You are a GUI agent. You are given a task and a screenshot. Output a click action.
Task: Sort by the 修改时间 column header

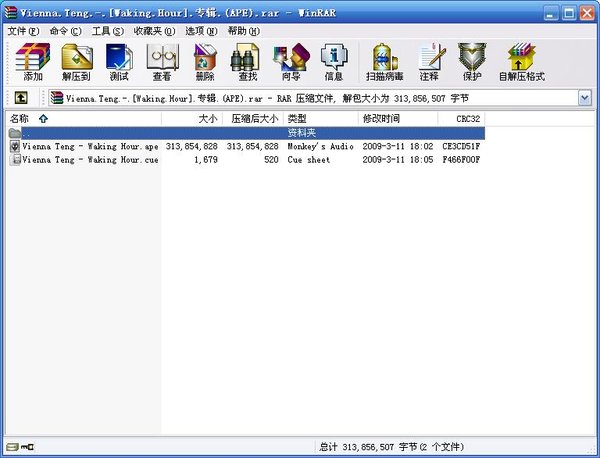click(398, 119)
